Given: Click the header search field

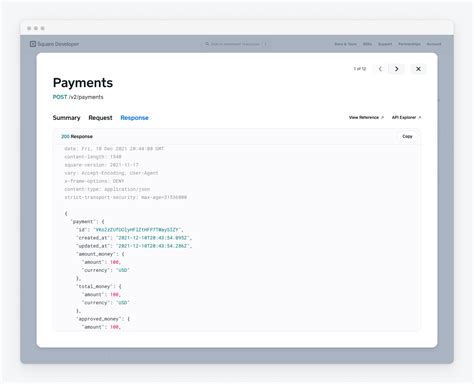Looking at the screenshot, I should pyautogui.click(x=236, y=44).
